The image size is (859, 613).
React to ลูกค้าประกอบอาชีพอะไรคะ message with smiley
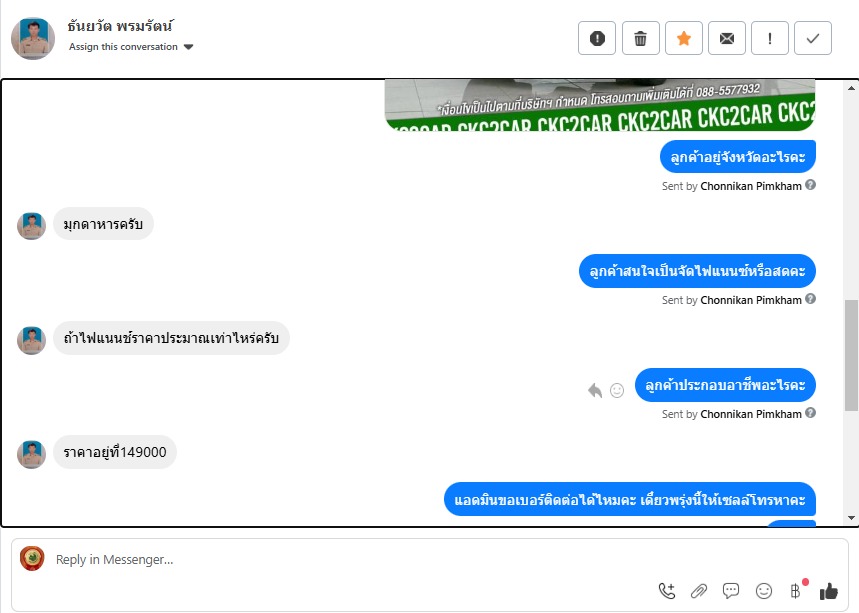point(617,390)
